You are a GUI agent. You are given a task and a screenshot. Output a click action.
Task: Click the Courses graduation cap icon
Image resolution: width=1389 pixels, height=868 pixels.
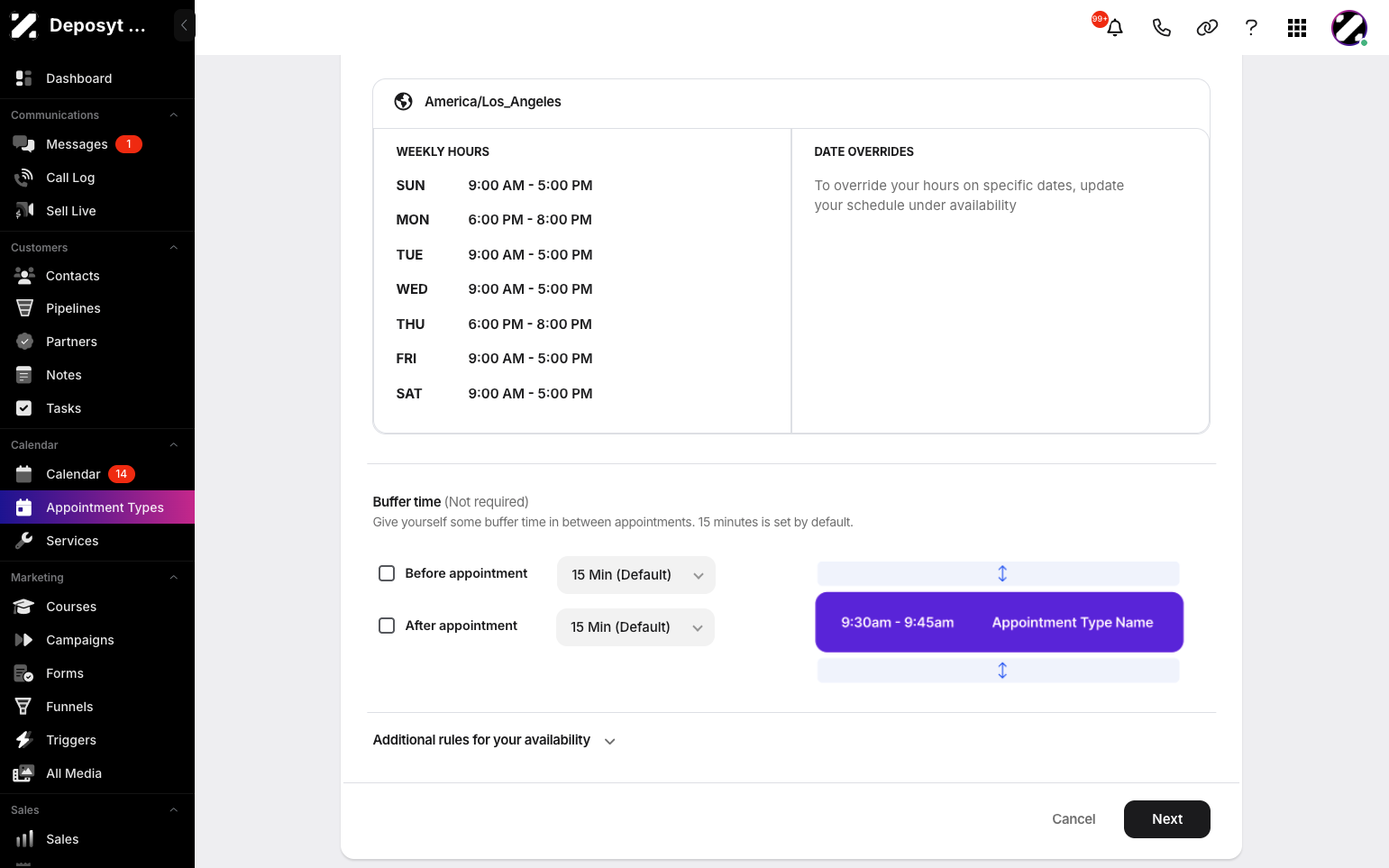pyautogui.click(x=24, y=607)
